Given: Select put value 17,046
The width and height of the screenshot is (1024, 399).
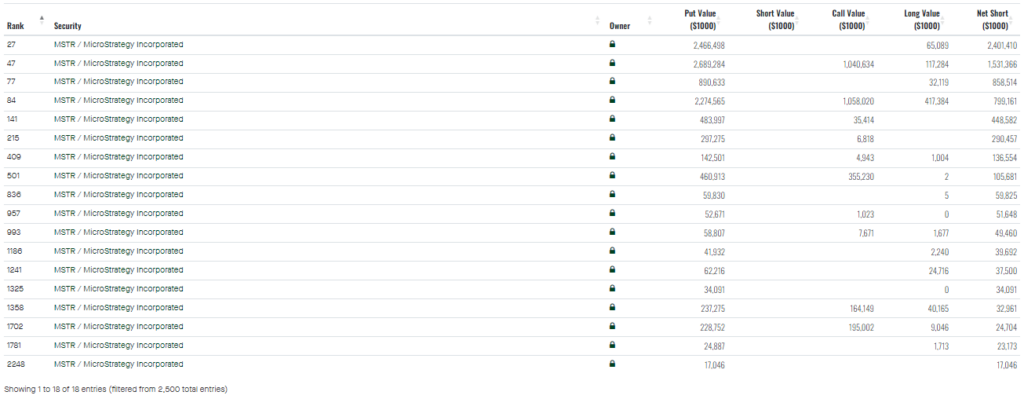Looking at the screenshot, I should tap(714, 365).
